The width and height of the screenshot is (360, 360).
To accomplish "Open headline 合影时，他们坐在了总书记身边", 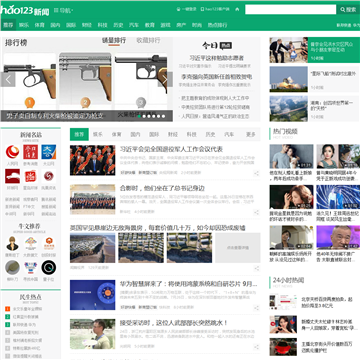I will [162, 188].
